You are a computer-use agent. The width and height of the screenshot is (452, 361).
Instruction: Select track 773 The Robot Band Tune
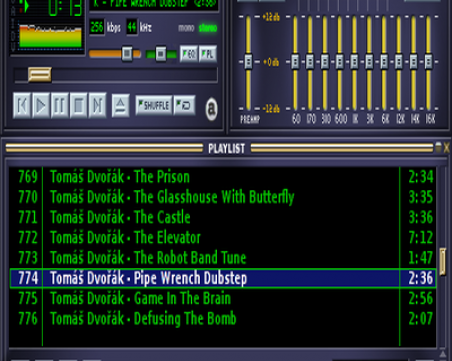click(223, 258)
